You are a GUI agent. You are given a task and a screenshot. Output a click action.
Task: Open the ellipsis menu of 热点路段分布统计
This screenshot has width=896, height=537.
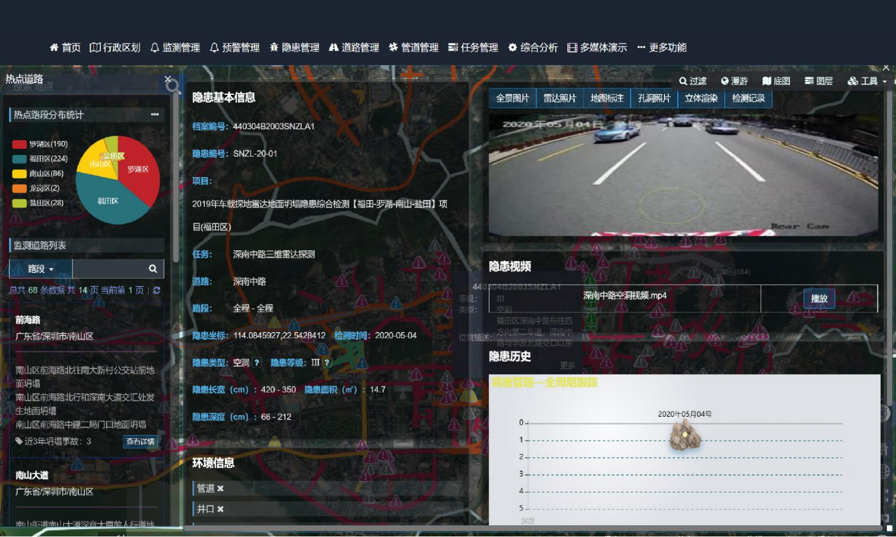[x=154, y=114]
